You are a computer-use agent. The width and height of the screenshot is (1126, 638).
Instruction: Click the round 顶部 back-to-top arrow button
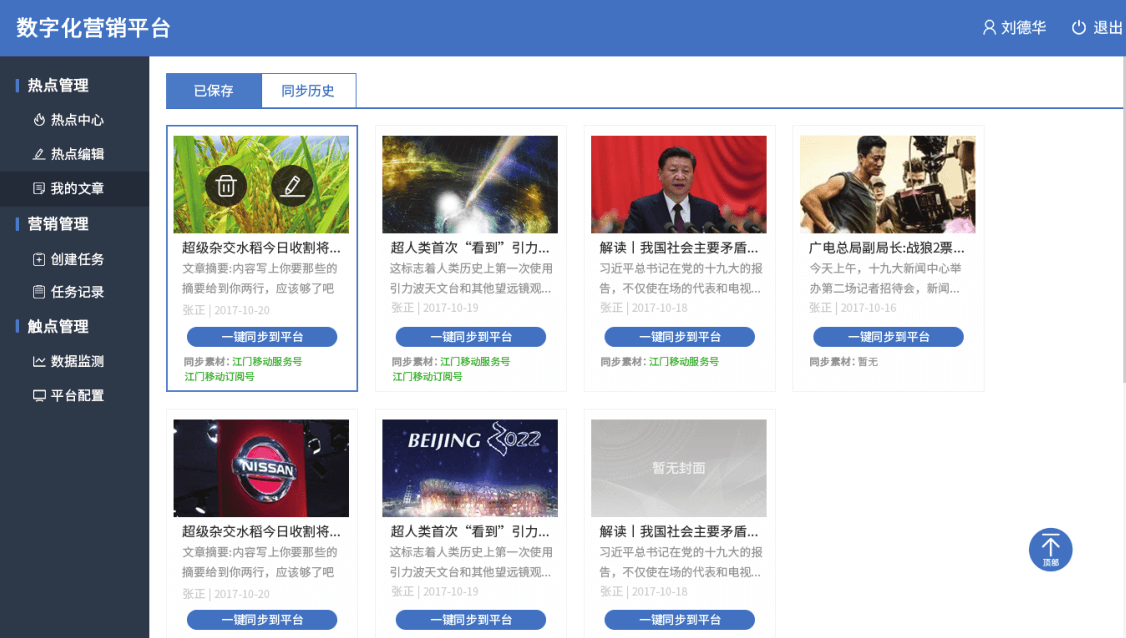point(1051,550)
